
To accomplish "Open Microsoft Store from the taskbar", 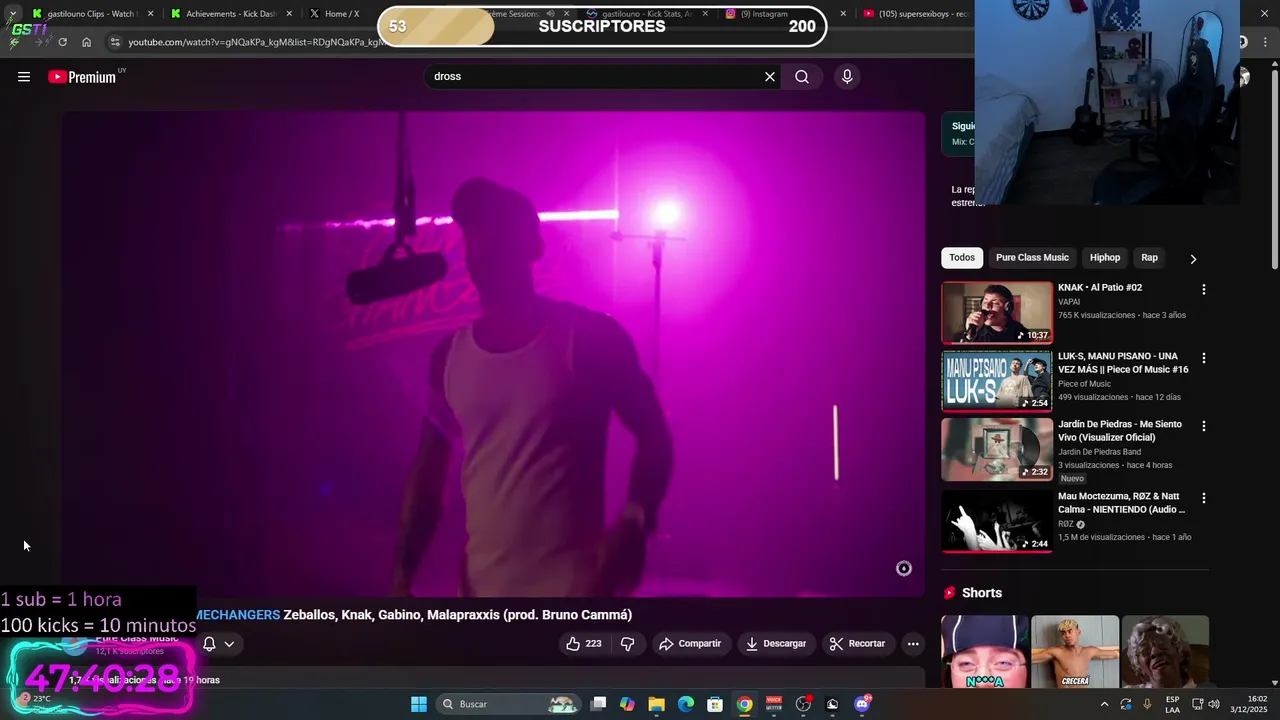I will point(715,704).
